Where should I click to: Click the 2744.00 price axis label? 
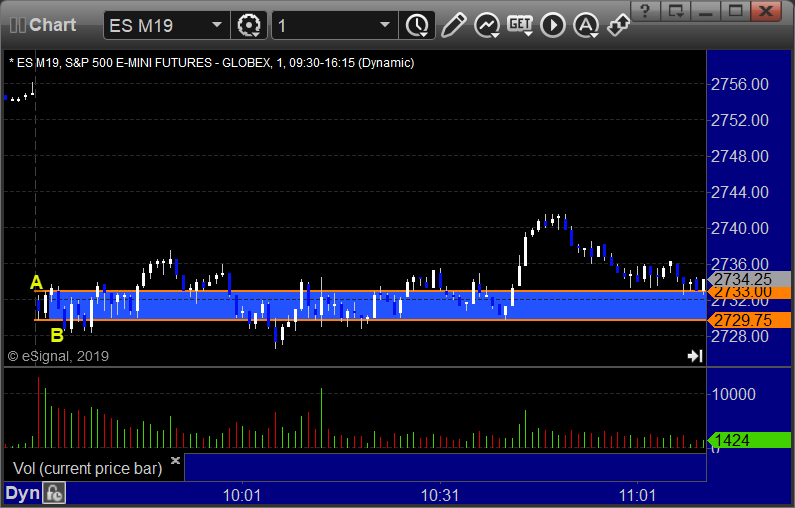(x=740, y=192)
